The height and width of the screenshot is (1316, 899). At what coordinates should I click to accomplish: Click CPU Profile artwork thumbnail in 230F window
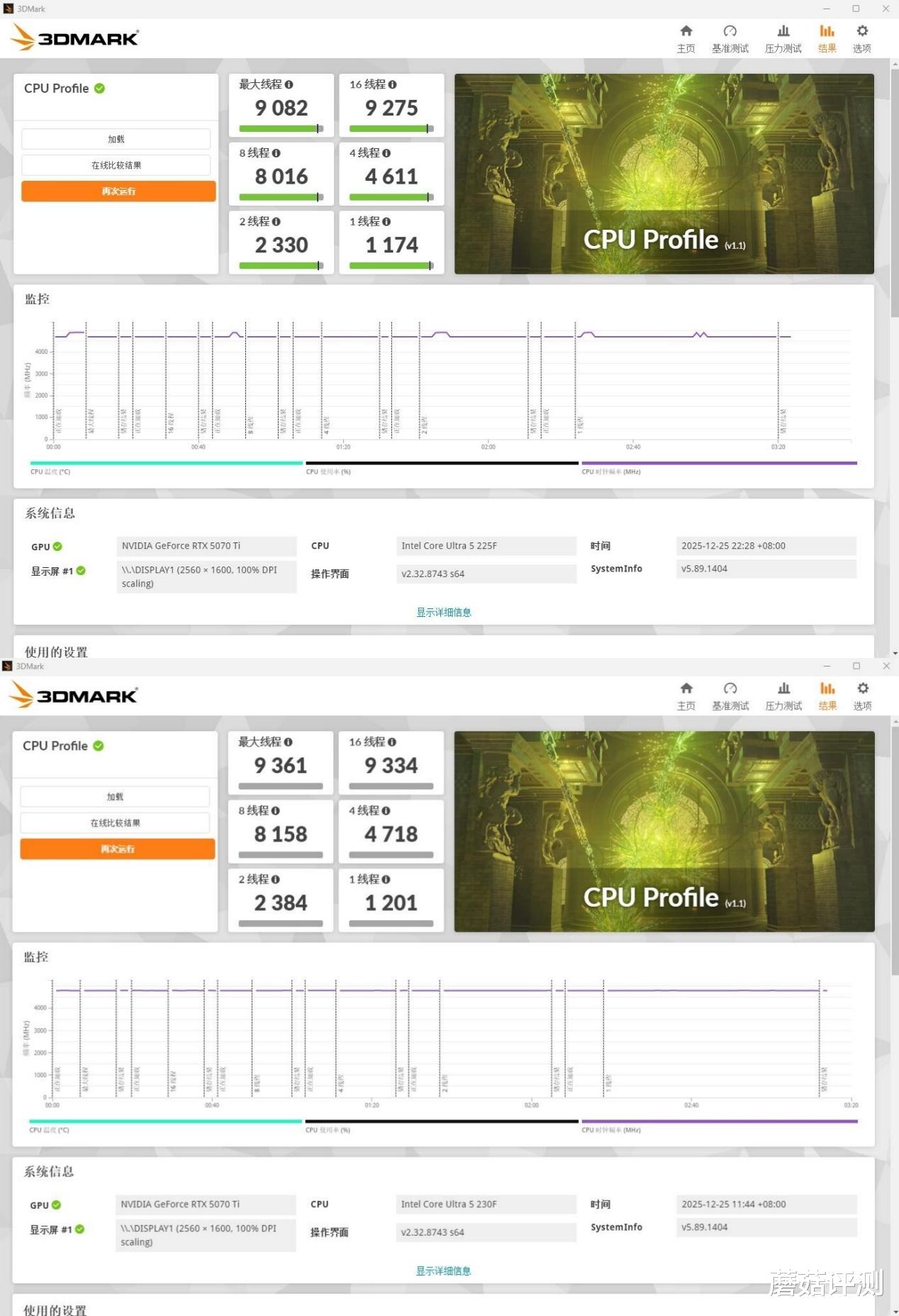click(664, 832)
